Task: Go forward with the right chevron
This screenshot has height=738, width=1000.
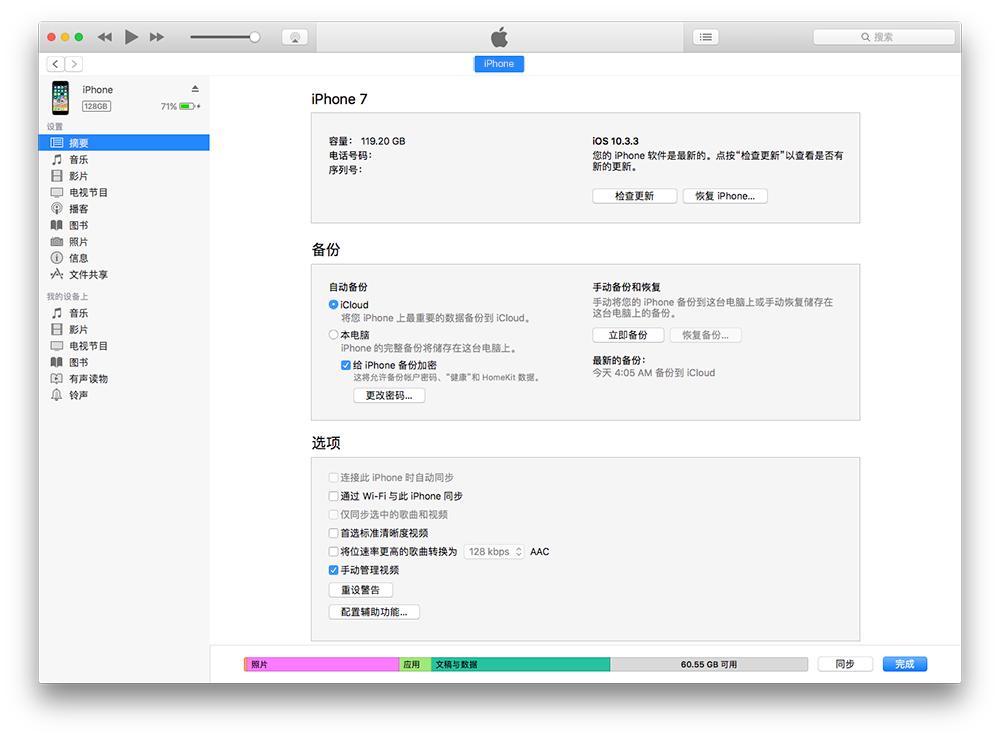Action: [74, 64]
